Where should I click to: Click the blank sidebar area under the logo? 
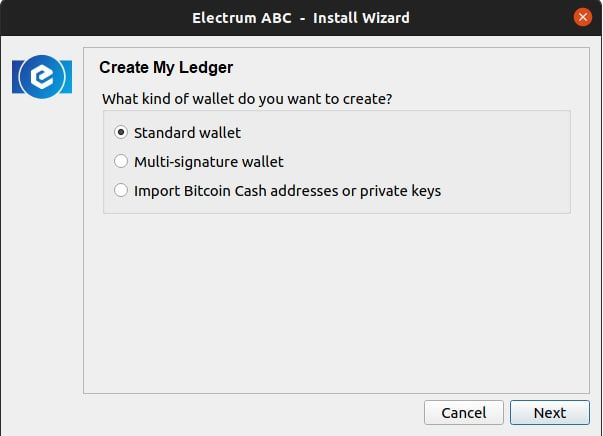[x=42, y=250]
